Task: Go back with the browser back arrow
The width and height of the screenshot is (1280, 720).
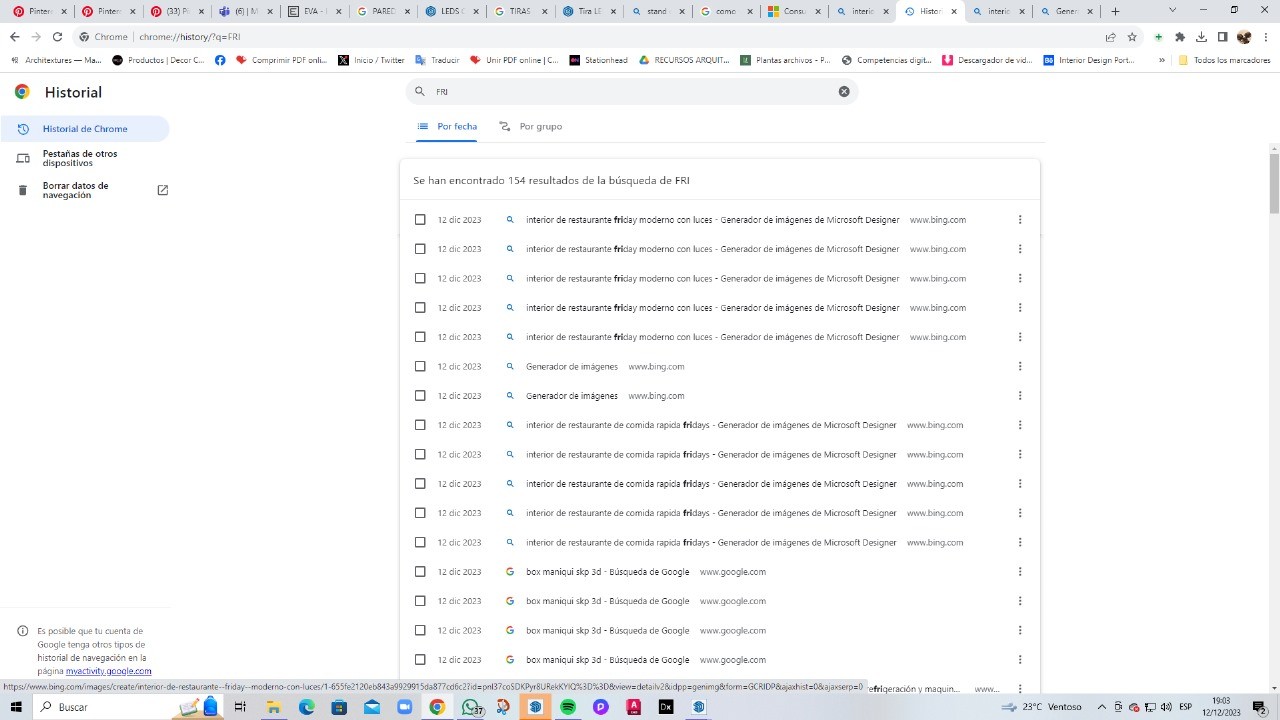Action: point(14,37)
